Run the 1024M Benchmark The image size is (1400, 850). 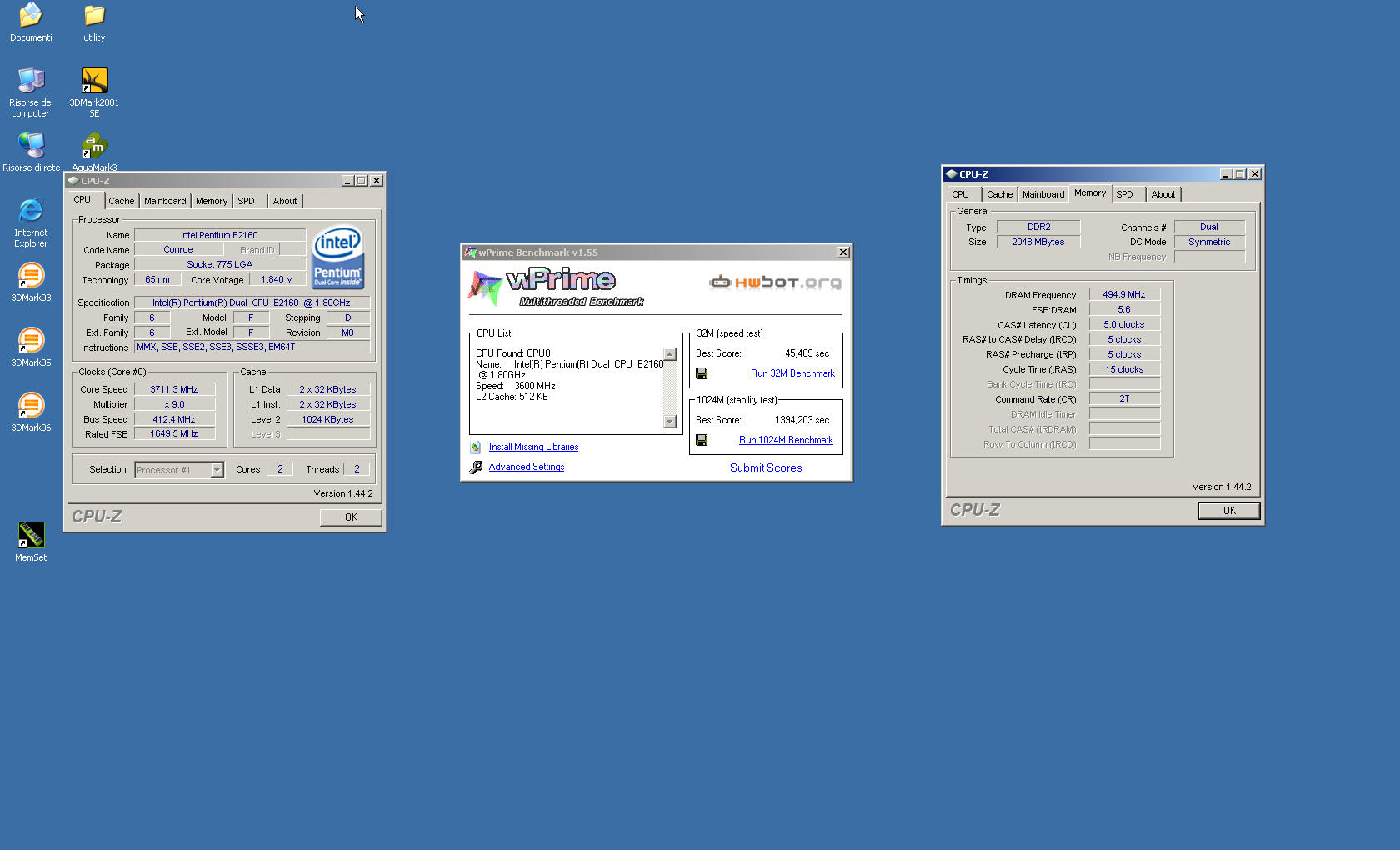(786, 440)
